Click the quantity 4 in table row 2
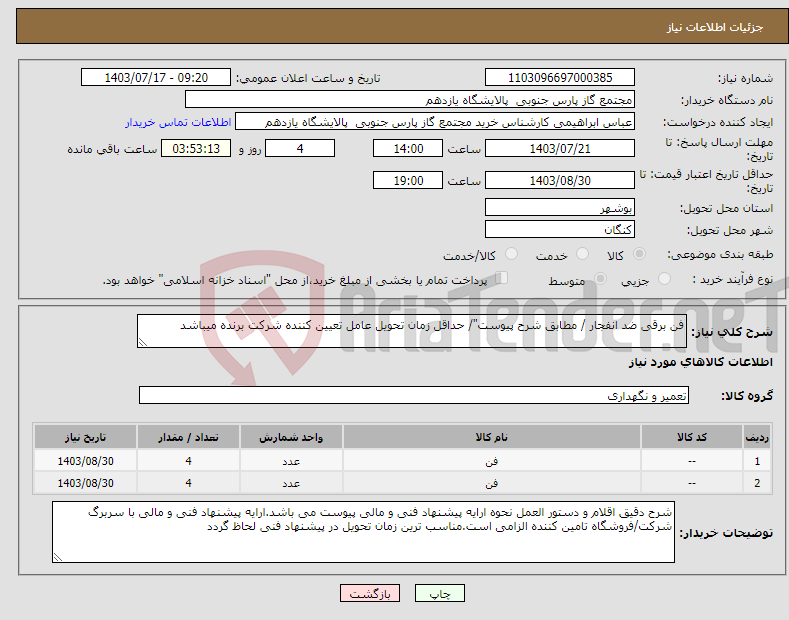The height and width of the screenshot is (620, 789). [188, 483]
